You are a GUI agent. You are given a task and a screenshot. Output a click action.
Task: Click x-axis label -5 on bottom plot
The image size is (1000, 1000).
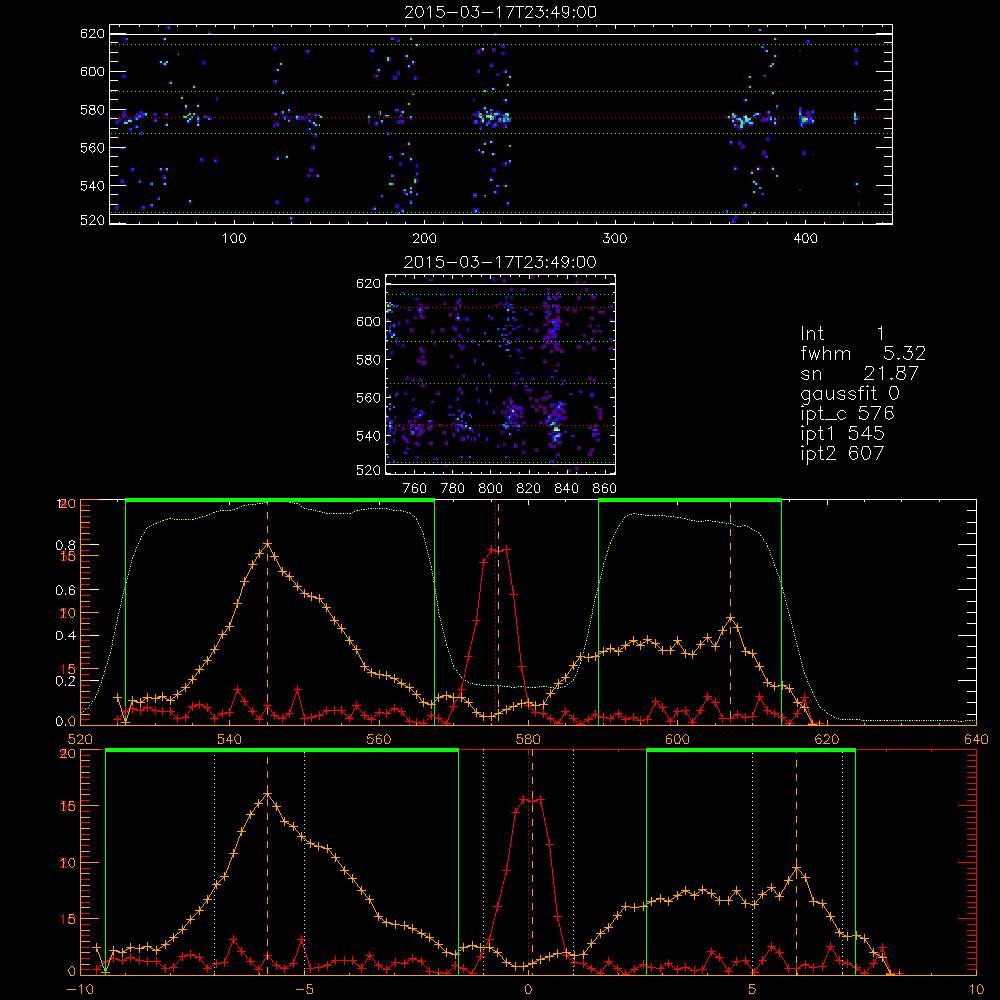tap(305, 990)
